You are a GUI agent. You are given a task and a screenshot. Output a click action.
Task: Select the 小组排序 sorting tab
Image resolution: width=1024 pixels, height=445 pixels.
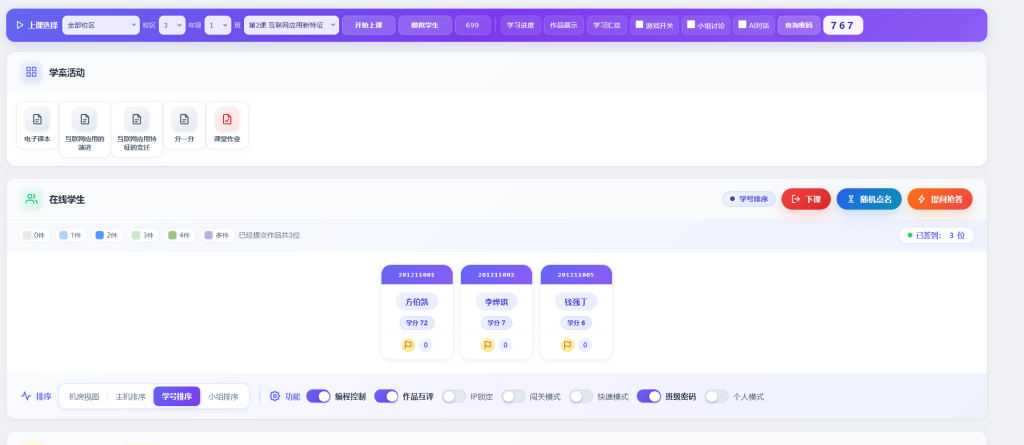pos(223,396)
